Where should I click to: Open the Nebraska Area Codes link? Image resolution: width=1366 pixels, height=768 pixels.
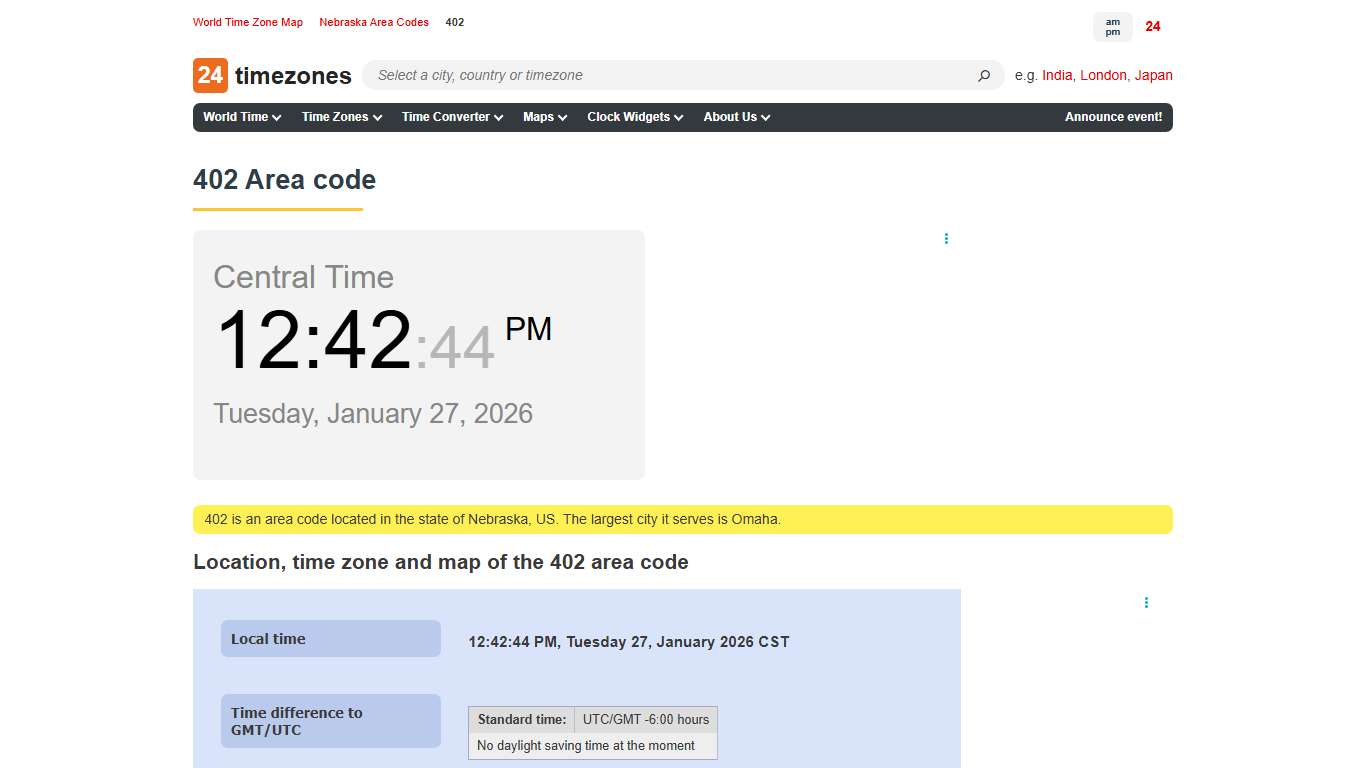tap(374, 22)
